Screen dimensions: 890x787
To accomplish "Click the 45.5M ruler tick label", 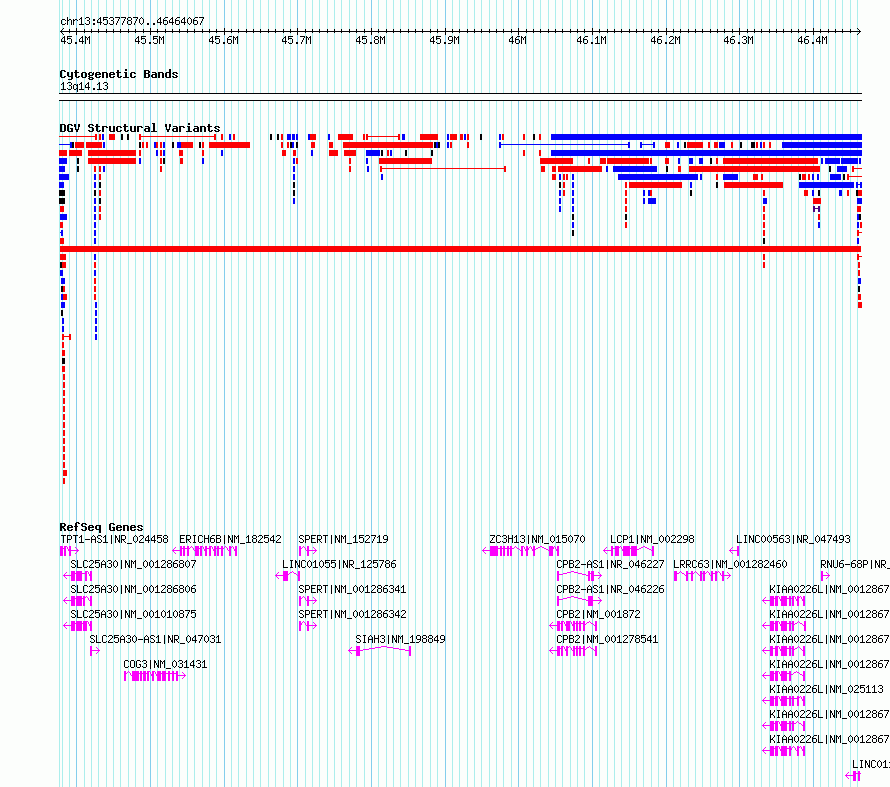I will click(149, 40).
